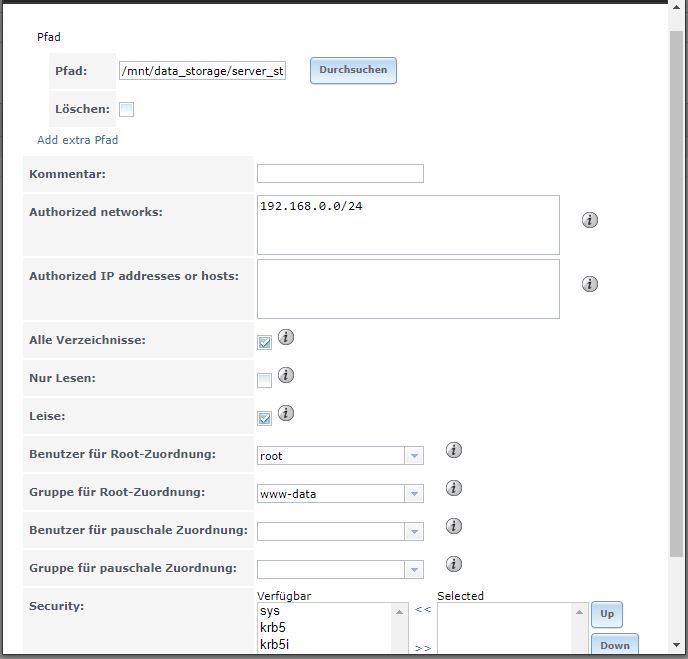Image resolution: width=688 pixels, height=659 pixels.
Task: Expand Gruppe für pauschale Zuordnung dropdown
Action: pos(340,569)
